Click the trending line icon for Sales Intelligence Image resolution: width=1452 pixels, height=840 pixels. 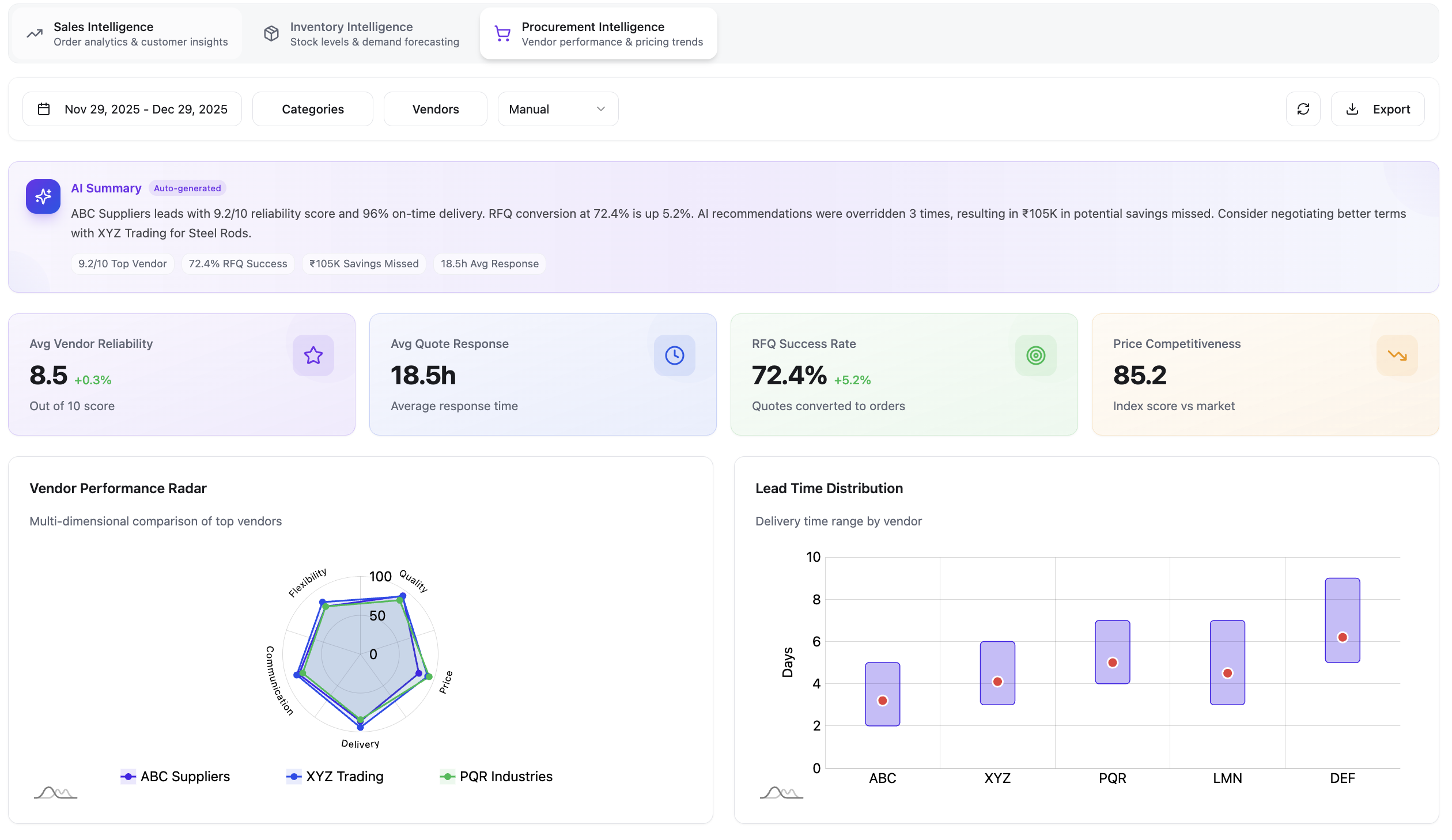pos(35,34)
